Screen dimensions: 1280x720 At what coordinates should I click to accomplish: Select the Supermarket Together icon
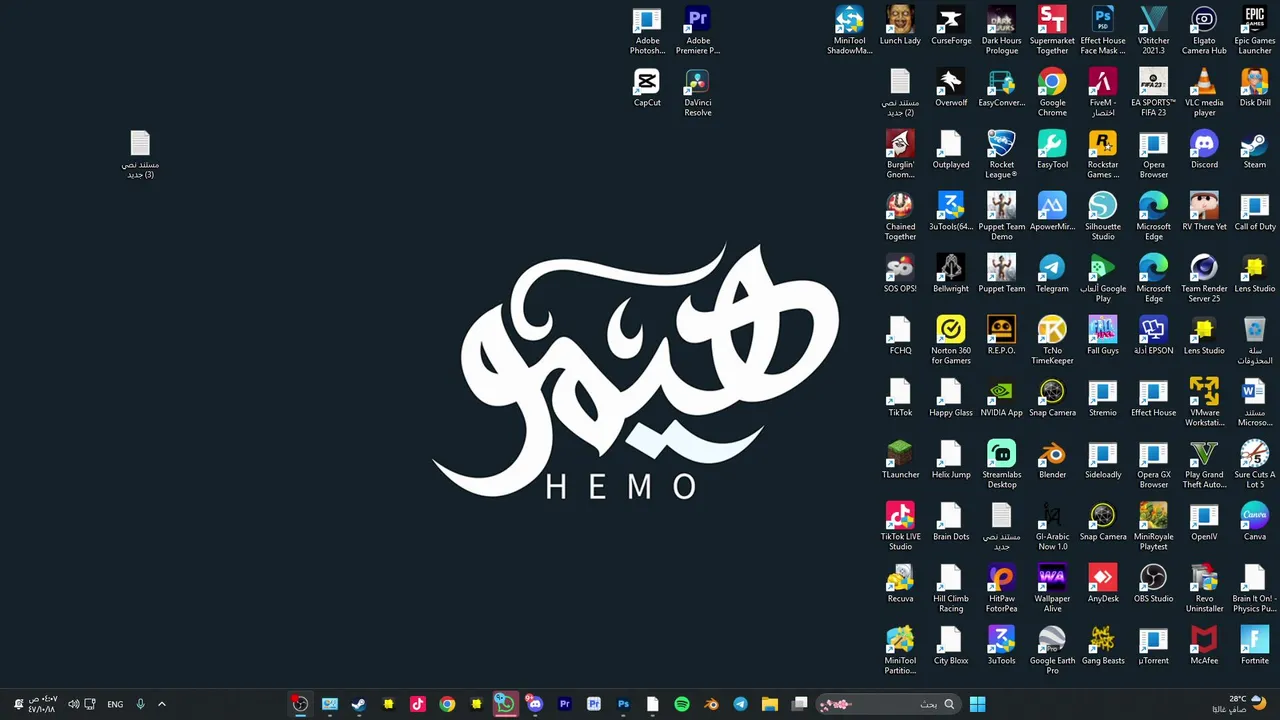1052,31
